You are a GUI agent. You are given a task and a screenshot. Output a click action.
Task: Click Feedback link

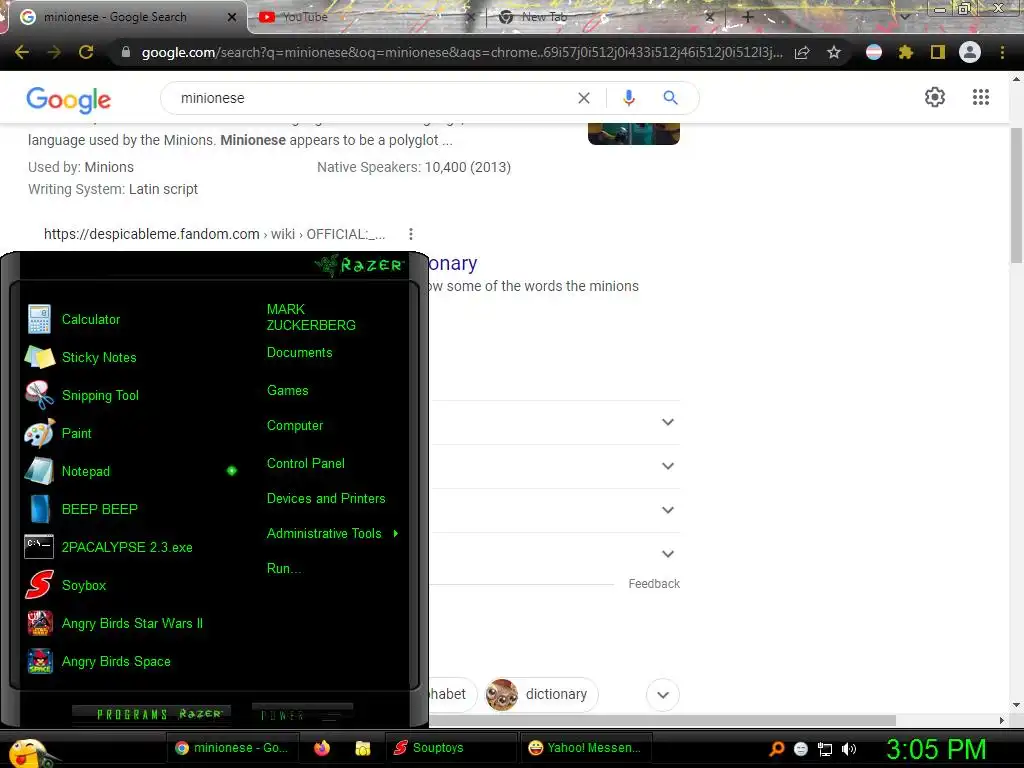654,584
